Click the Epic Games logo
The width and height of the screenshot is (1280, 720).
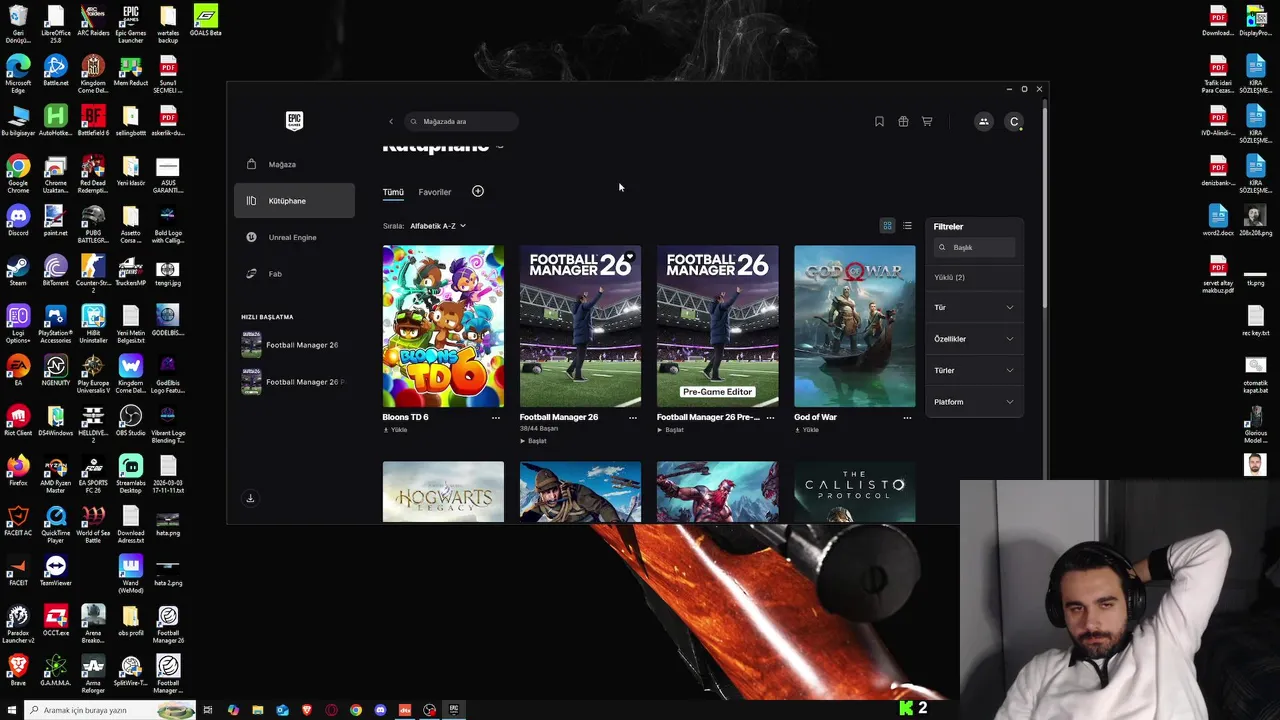pos(294,121)
